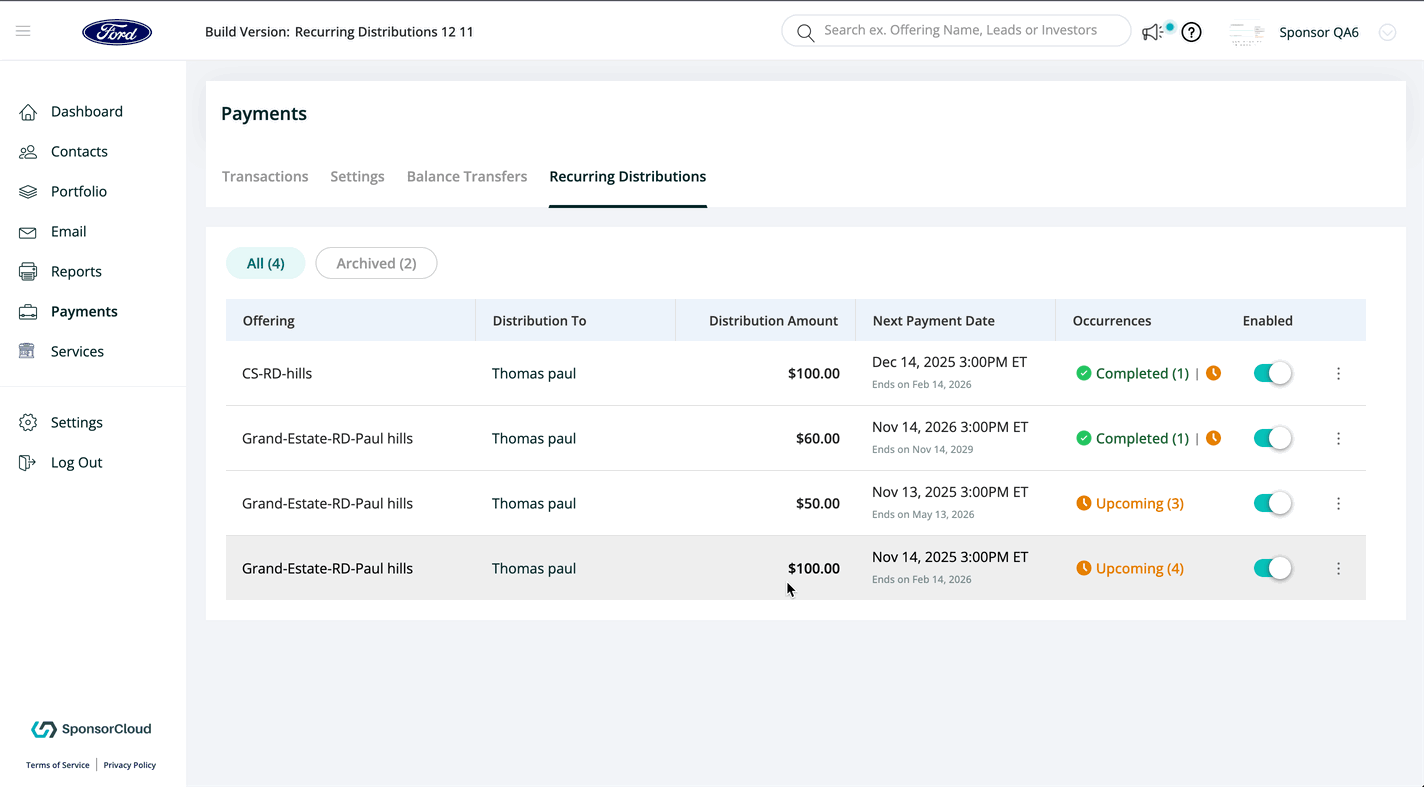Click the Settings gear icon in sidebar
Viewport: 1424px width, 787px height.
tap(28, 423)
